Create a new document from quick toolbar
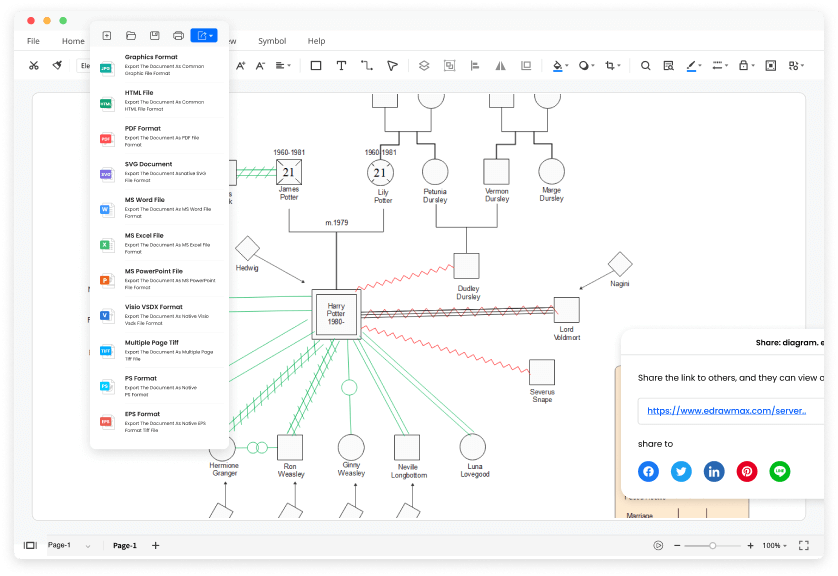This screenshot has width=838, height=576. click(107, 36)
